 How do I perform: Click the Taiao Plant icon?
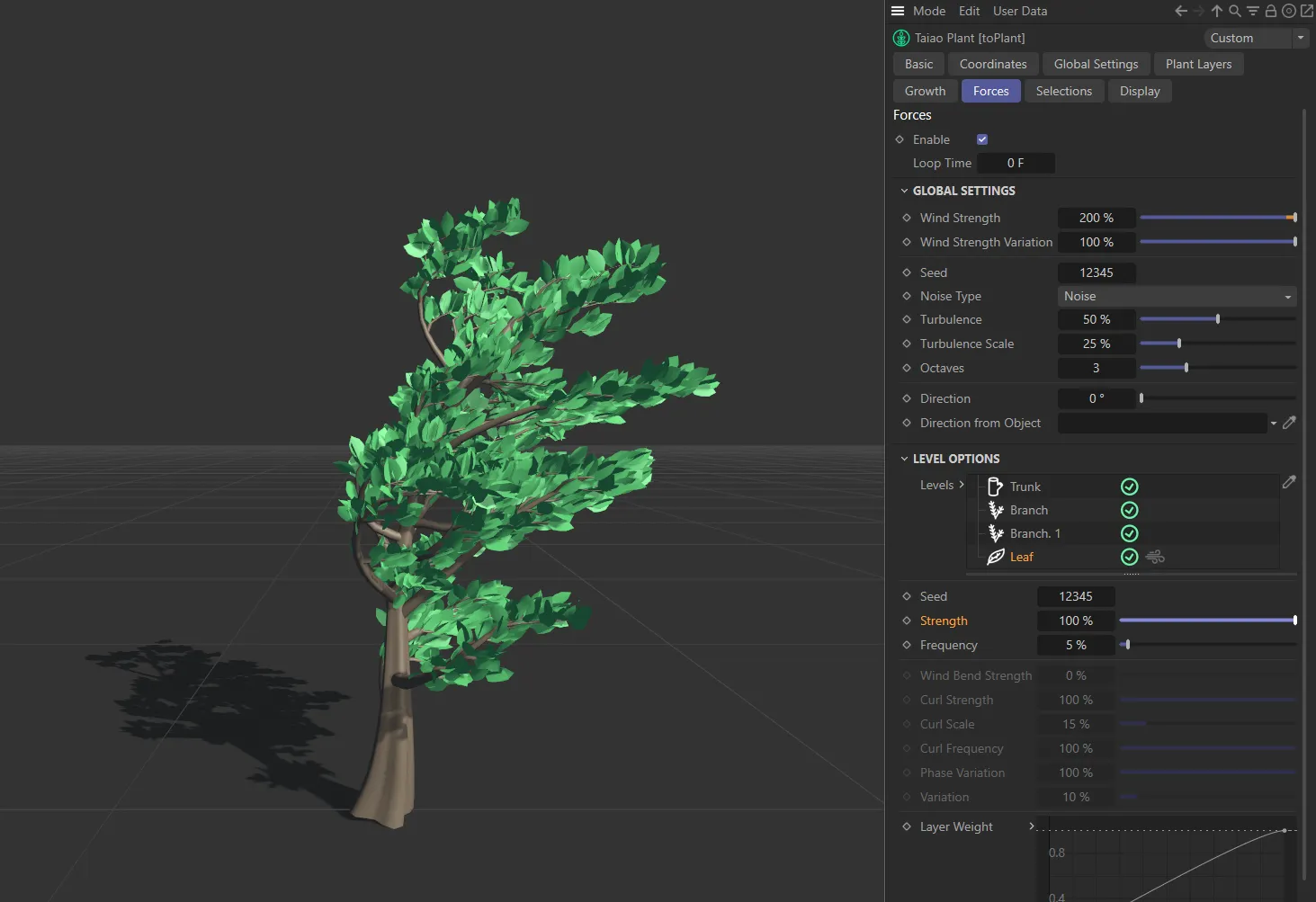[900, 38]
